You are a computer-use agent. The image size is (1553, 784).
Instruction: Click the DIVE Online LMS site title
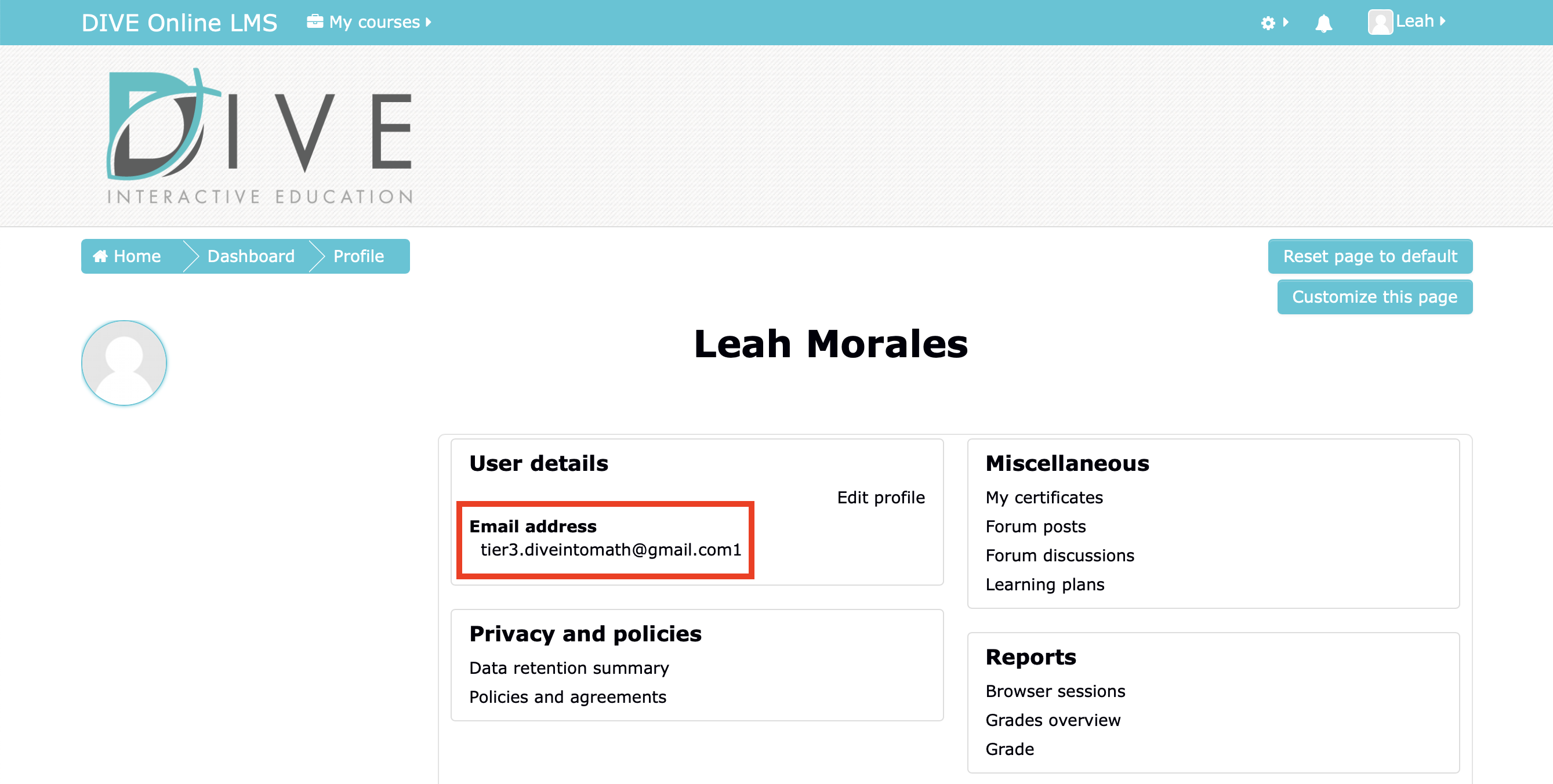(x=179, y=23)
